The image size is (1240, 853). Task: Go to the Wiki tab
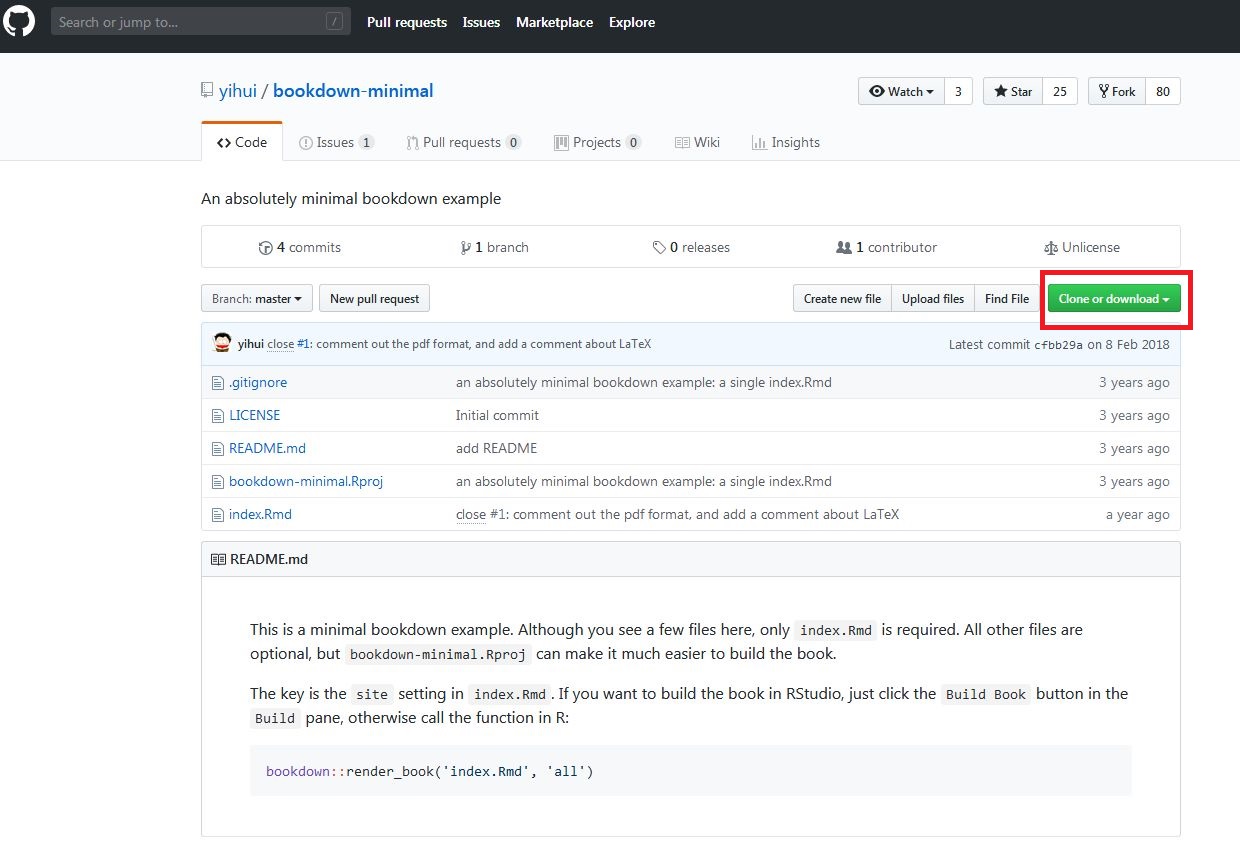697,142
